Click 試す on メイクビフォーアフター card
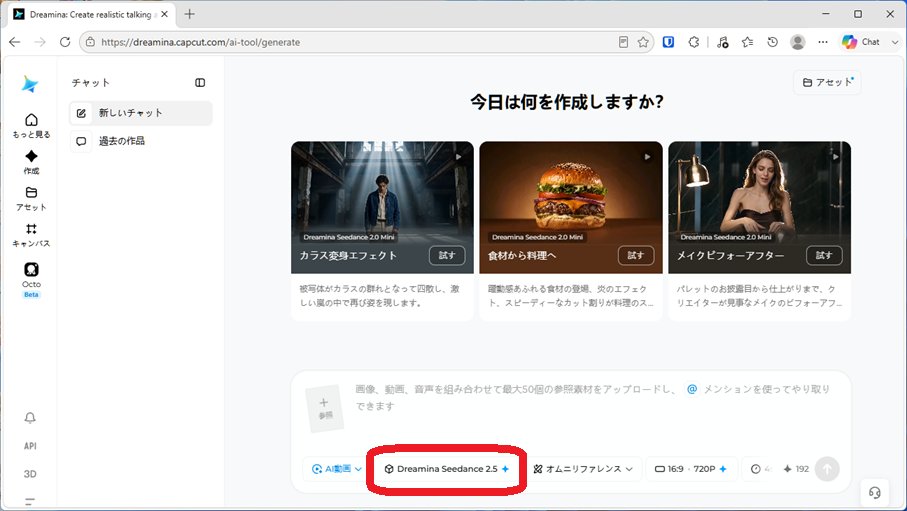Viewport: 907px width, 511px height. pyautogui.click(x=824, y=255)
